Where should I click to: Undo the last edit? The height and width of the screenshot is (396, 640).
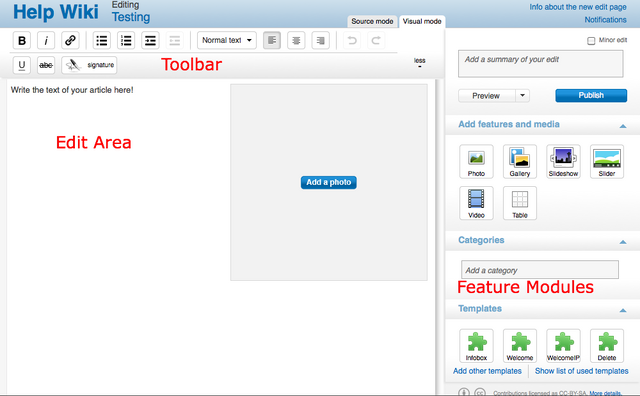tap(352, 40)
